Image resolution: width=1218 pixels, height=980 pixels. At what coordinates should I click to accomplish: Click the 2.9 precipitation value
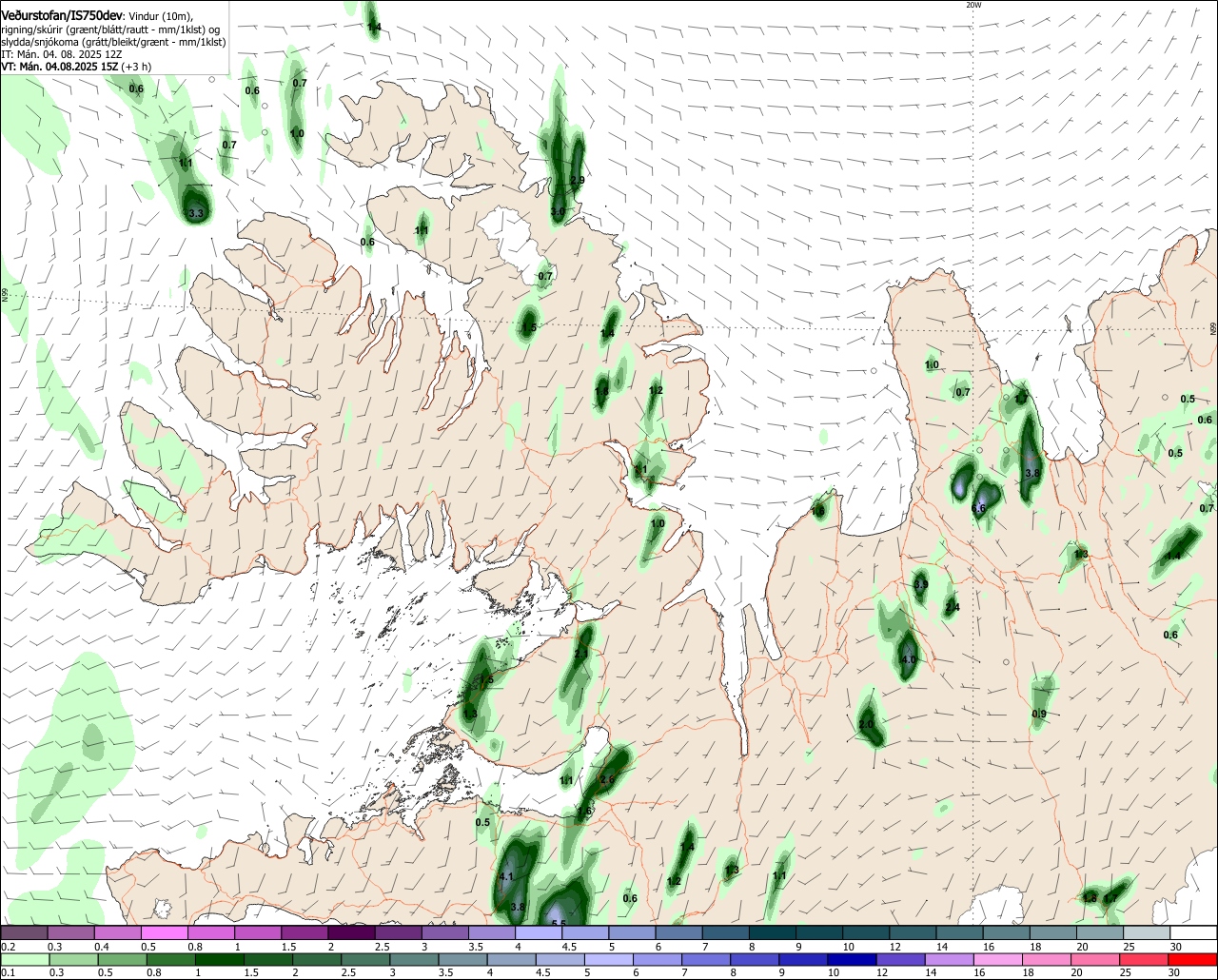[578, 180]
